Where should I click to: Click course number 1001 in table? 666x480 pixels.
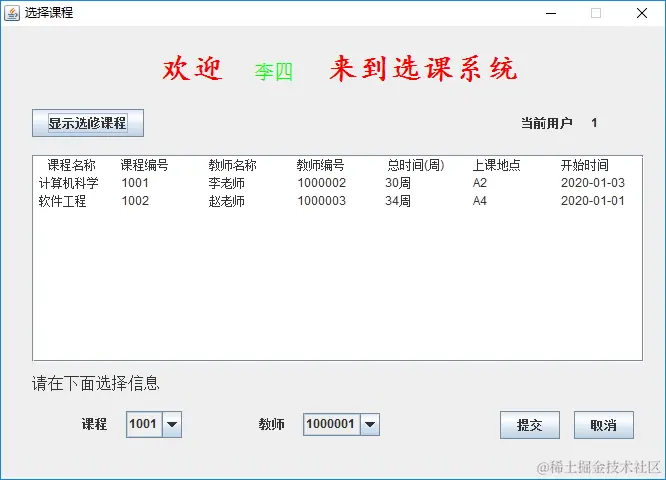click(135, 183)
